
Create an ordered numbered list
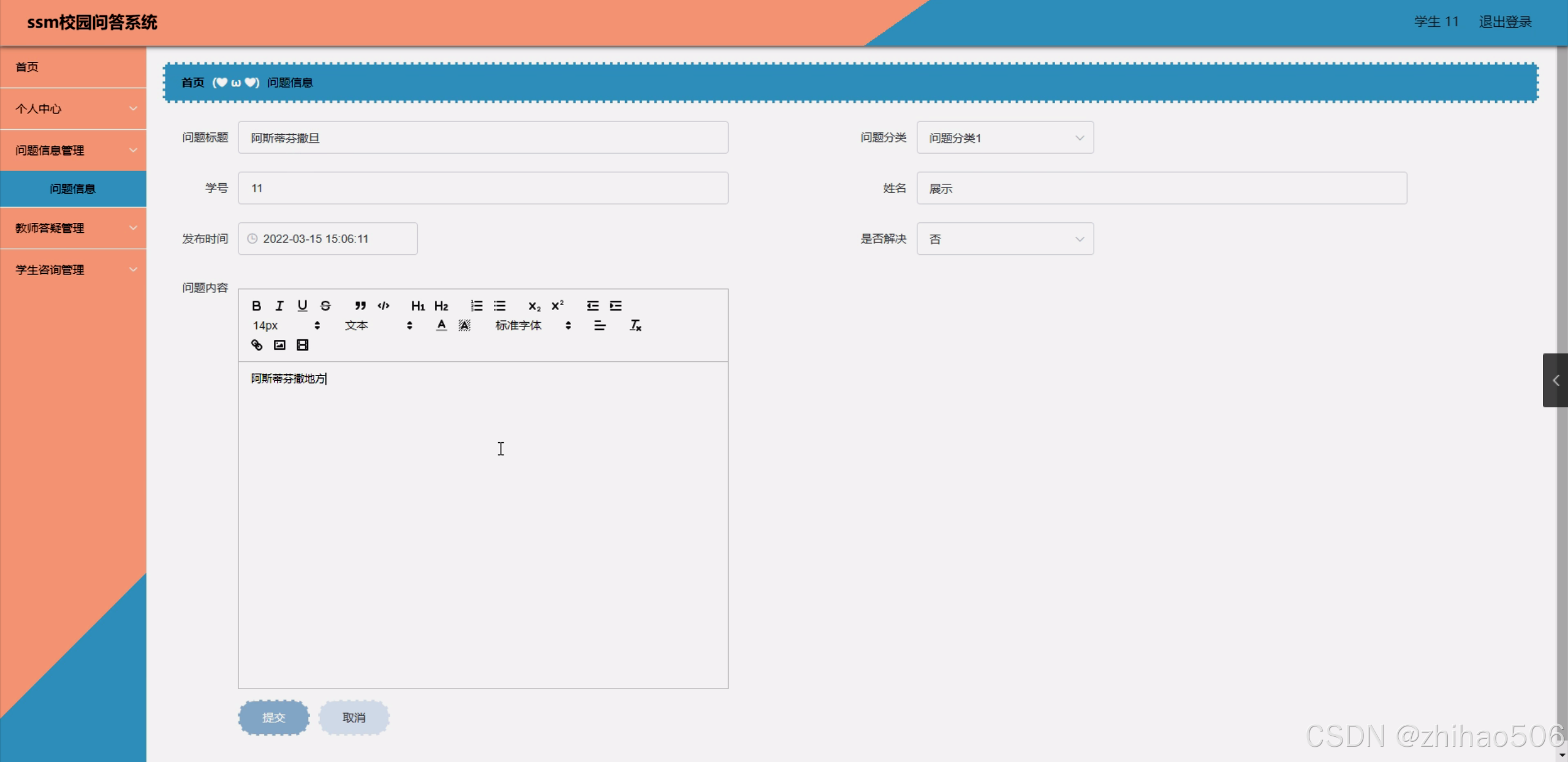(x=476, y=306)
